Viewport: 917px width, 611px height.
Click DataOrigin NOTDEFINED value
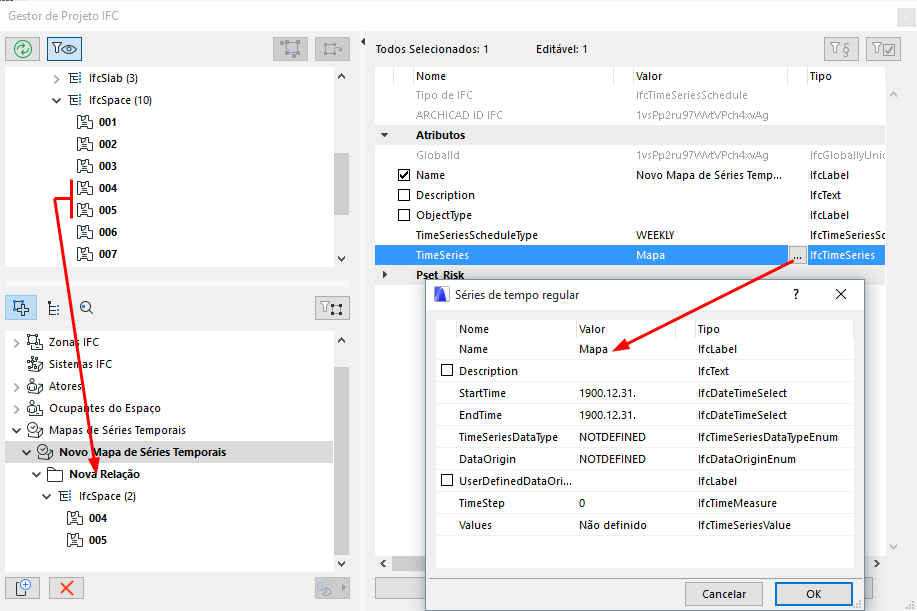coord(612,459)
